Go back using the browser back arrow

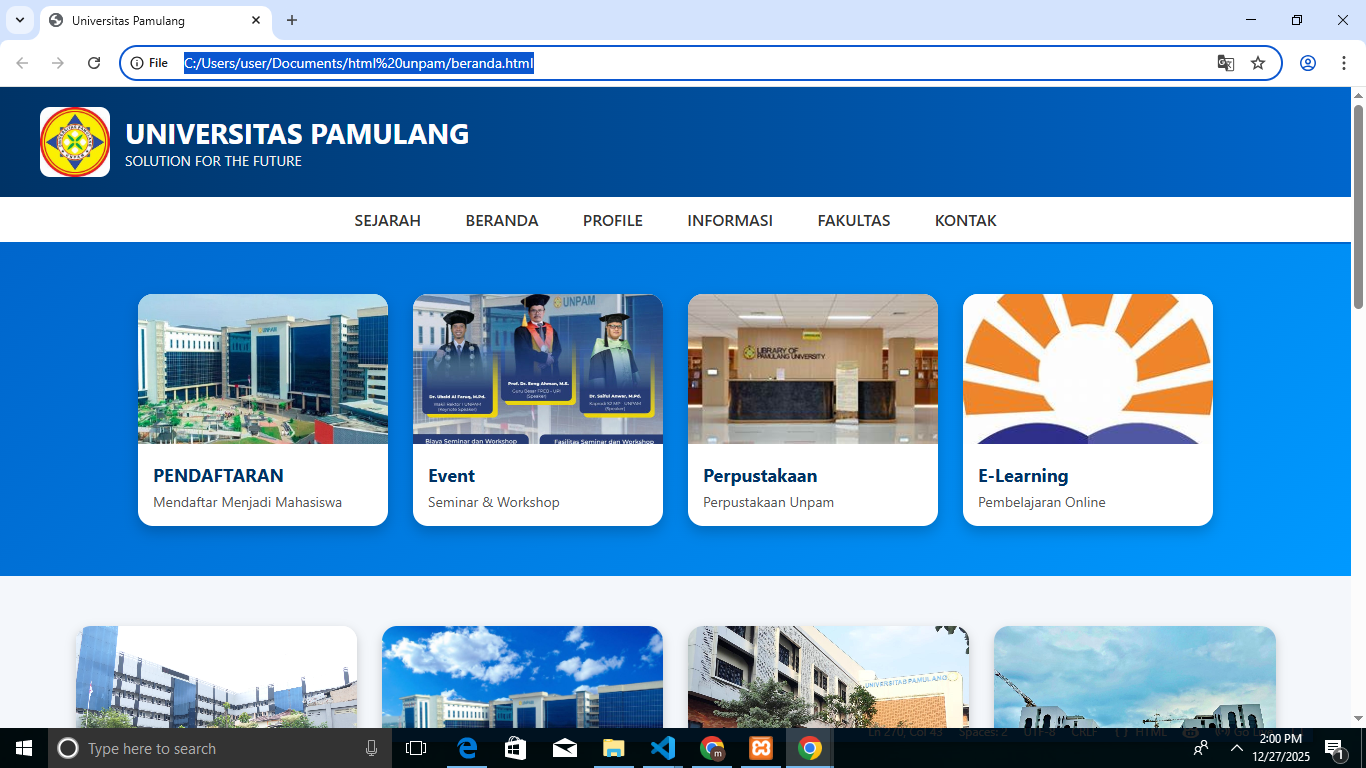click(x=22, y=63)
